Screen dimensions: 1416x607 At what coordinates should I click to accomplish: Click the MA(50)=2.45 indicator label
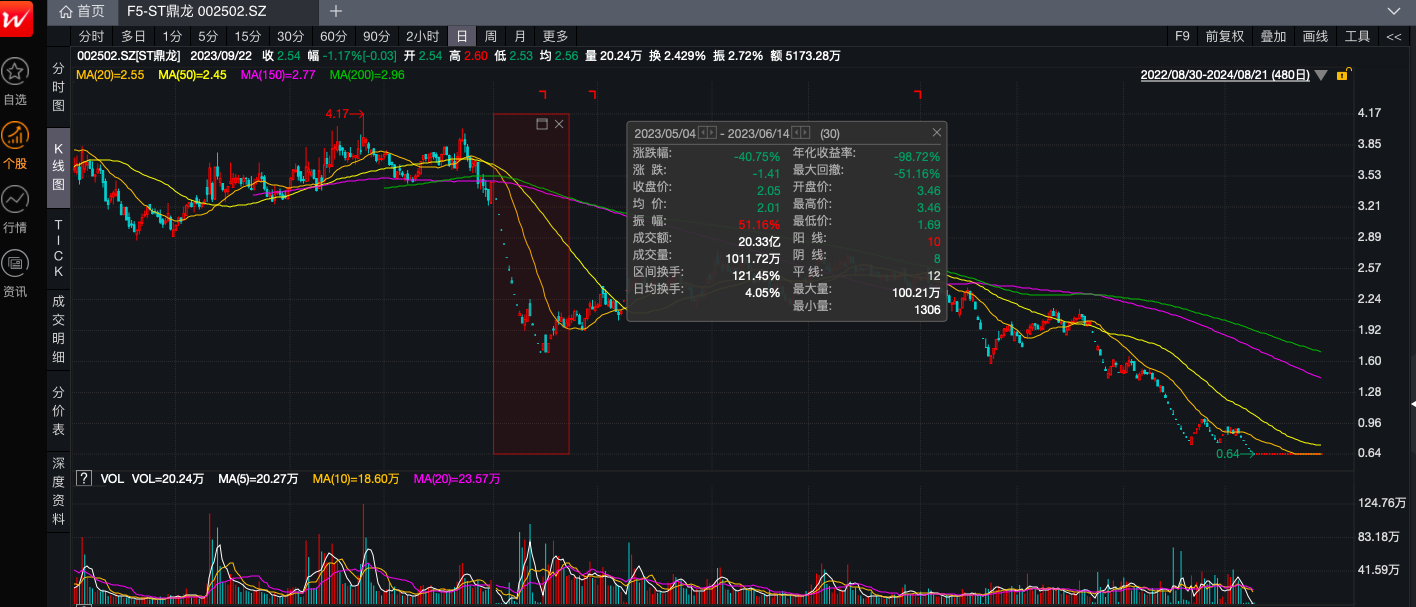[193, 75]
